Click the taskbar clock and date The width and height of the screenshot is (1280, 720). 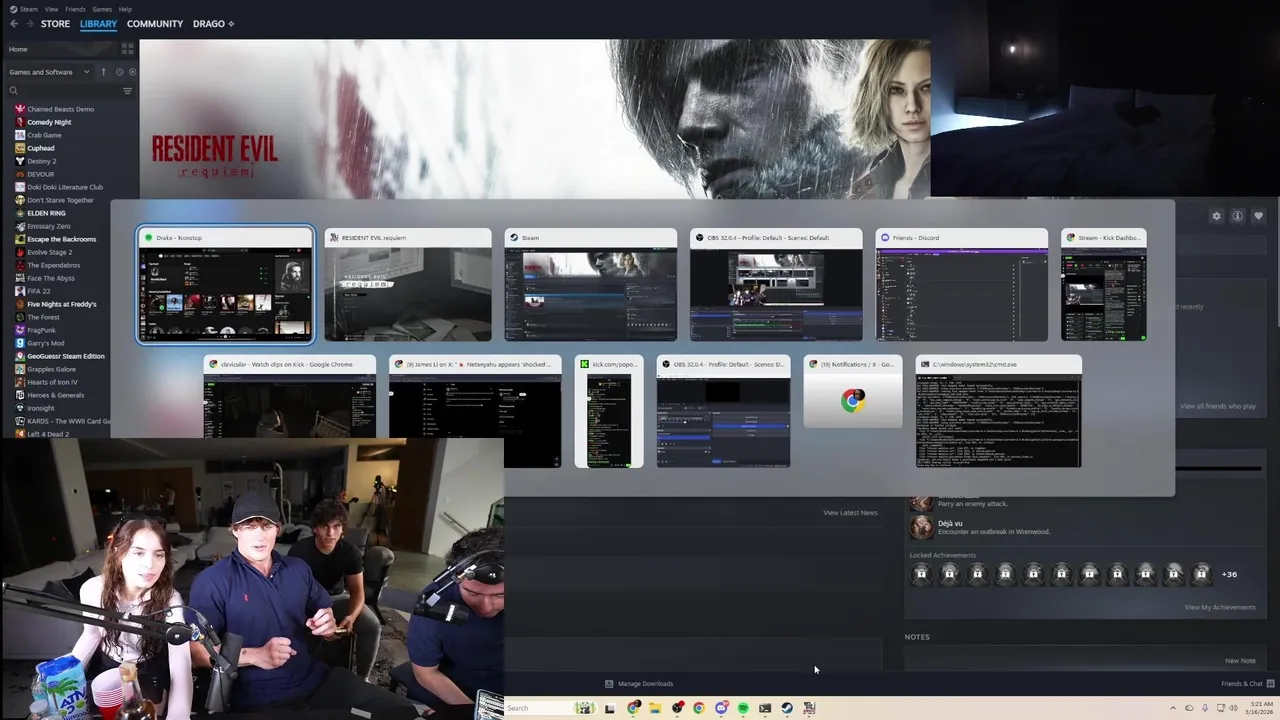(x=1258, y=708)
